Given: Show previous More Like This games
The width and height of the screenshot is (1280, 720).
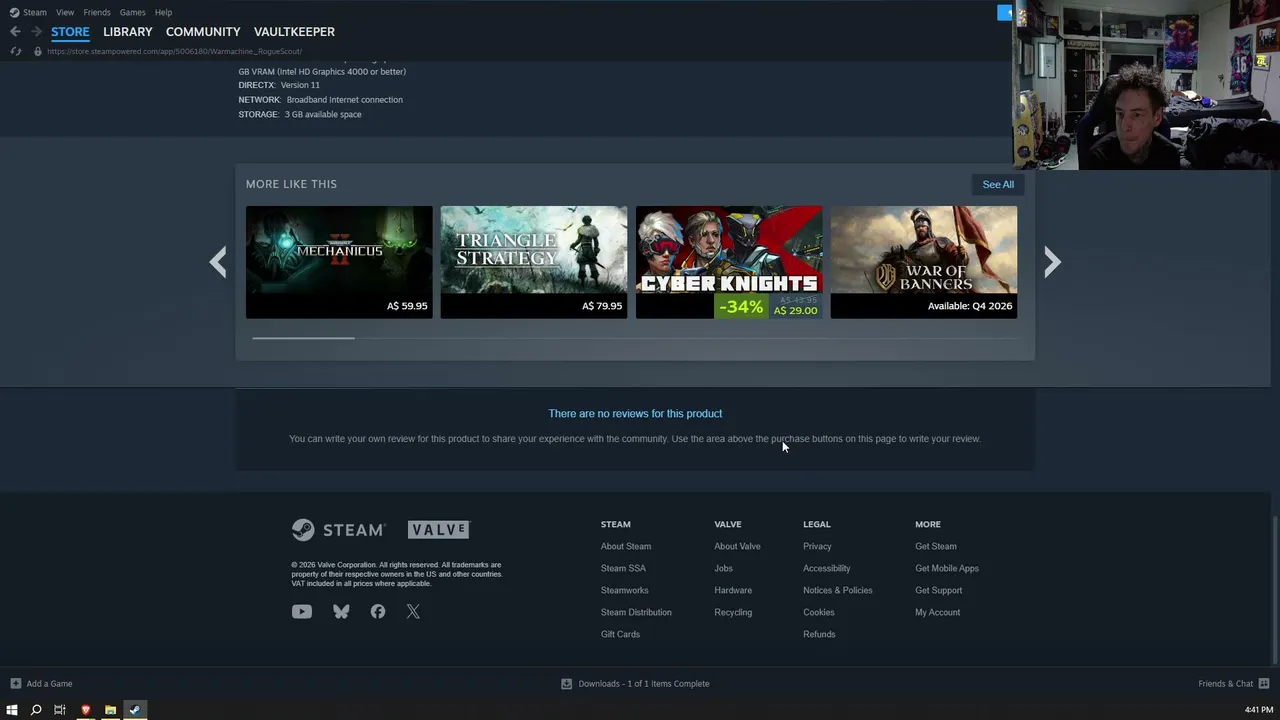Looking at the screenshot, I should pyautogui.click(x=218, y=262).
